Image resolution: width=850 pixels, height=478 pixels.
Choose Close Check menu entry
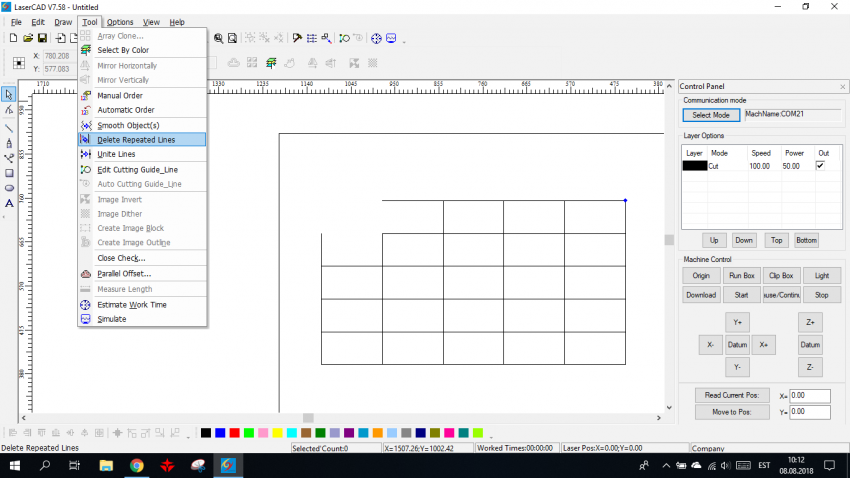142,258
